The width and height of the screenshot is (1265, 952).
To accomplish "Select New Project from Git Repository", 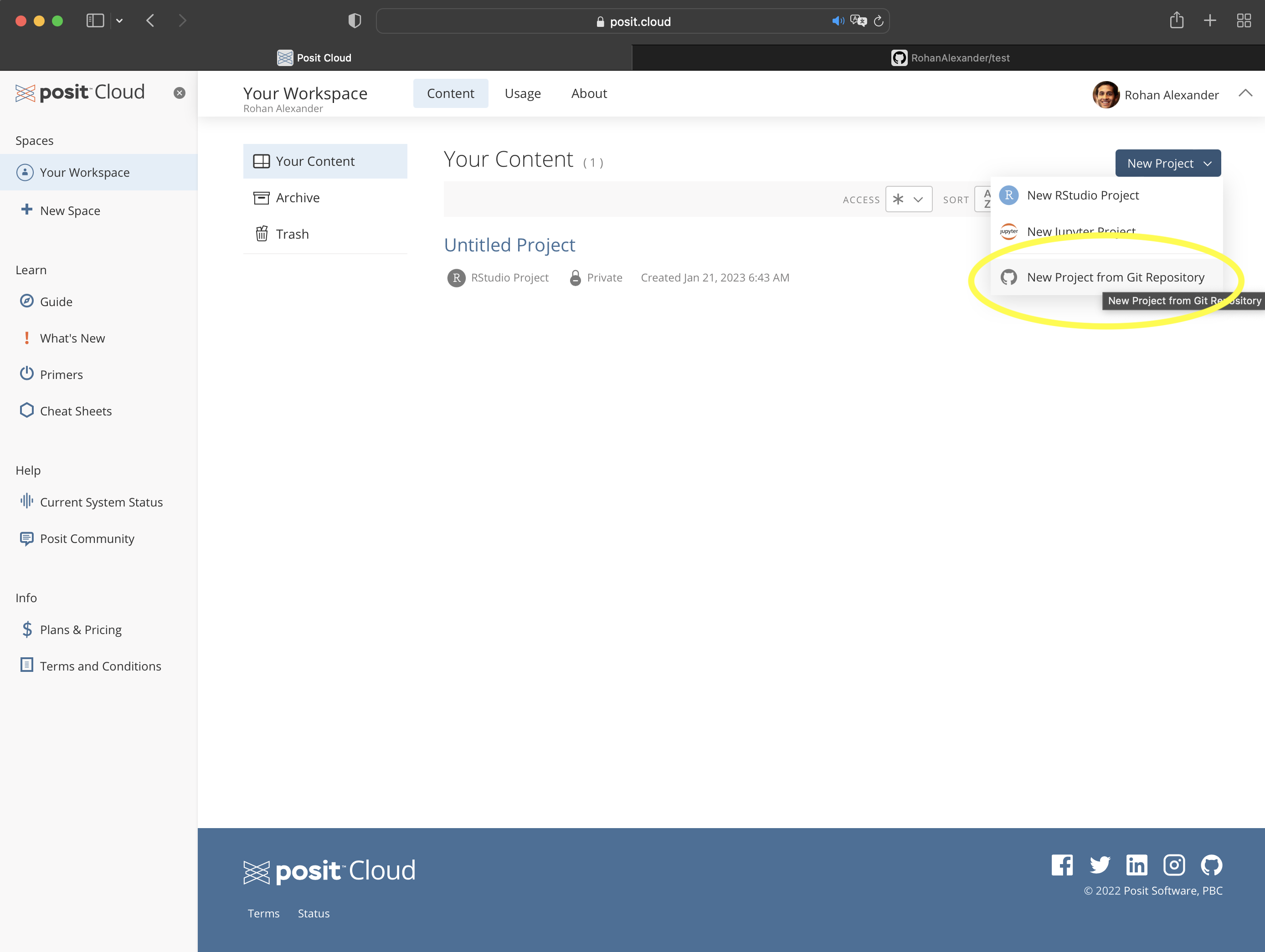I will pos(1115,277).
